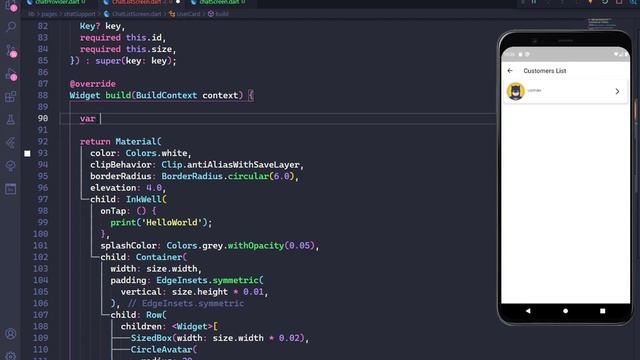The height and width of the screenshot is (360, 640).
Task: Open the white color swatch on line 93
Action: coord(27,153)
